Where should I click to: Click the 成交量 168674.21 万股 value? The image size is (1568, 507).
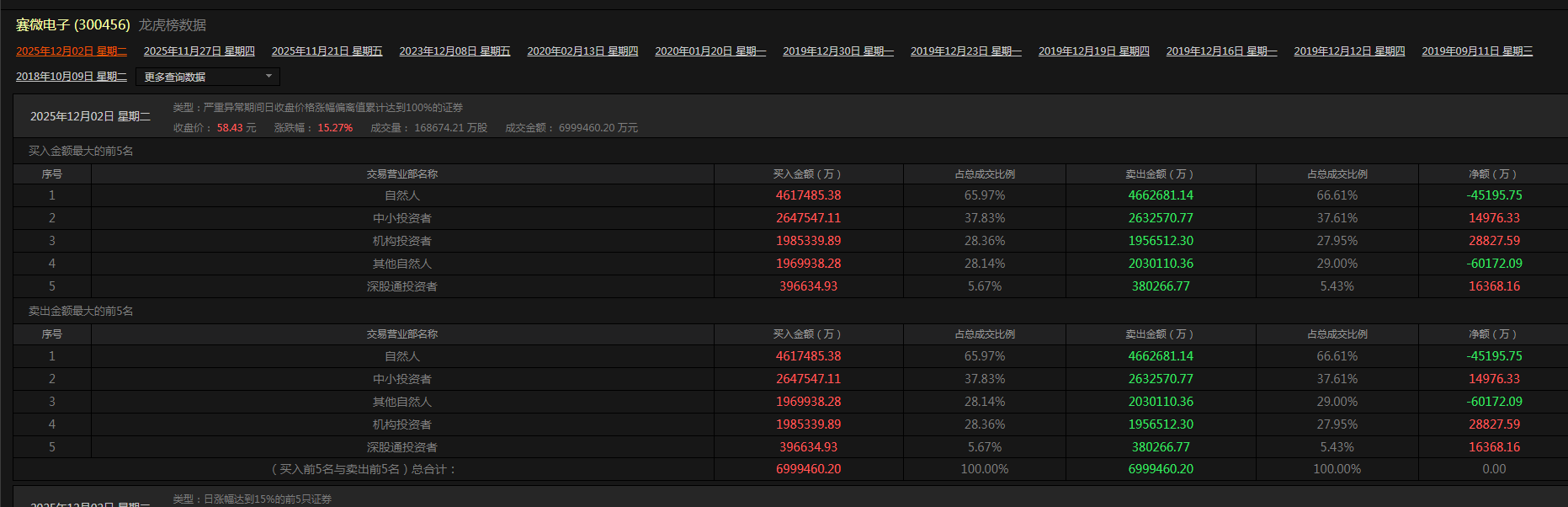coord(451,128)
